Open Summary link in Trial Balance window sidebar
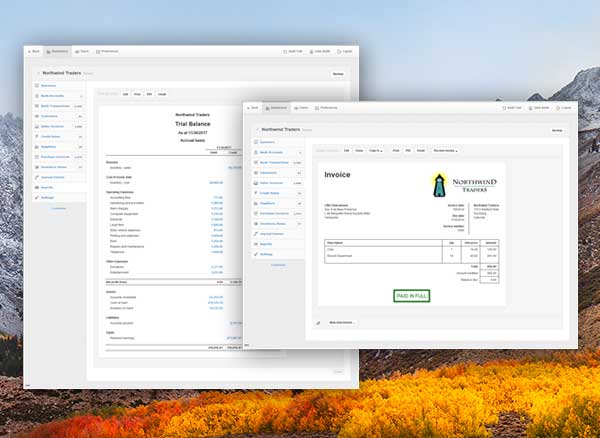This screenshot has width=600, height=438. click(49, 86)
